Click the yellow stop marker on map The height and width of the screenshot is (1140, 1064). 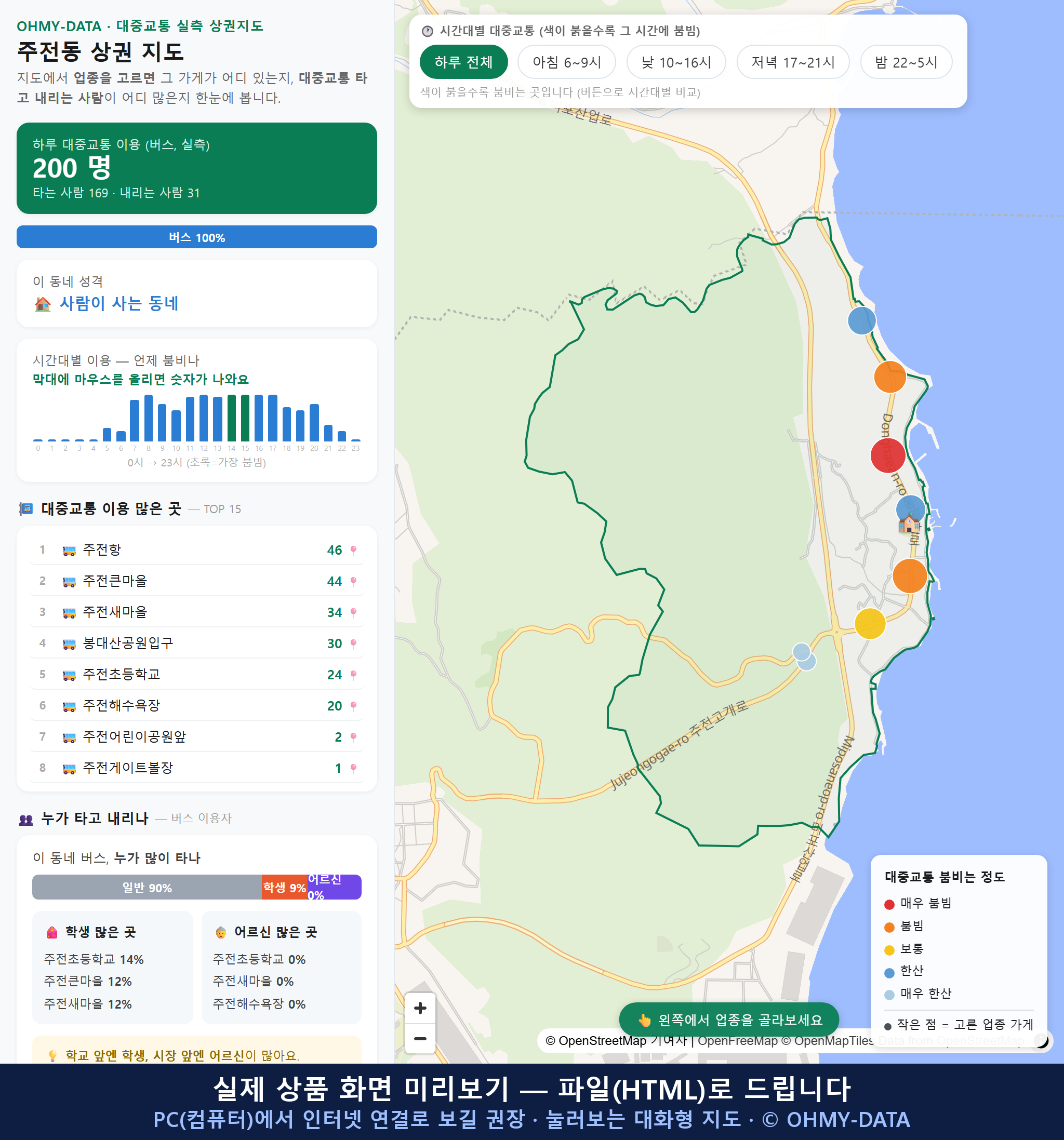(870, 623)
